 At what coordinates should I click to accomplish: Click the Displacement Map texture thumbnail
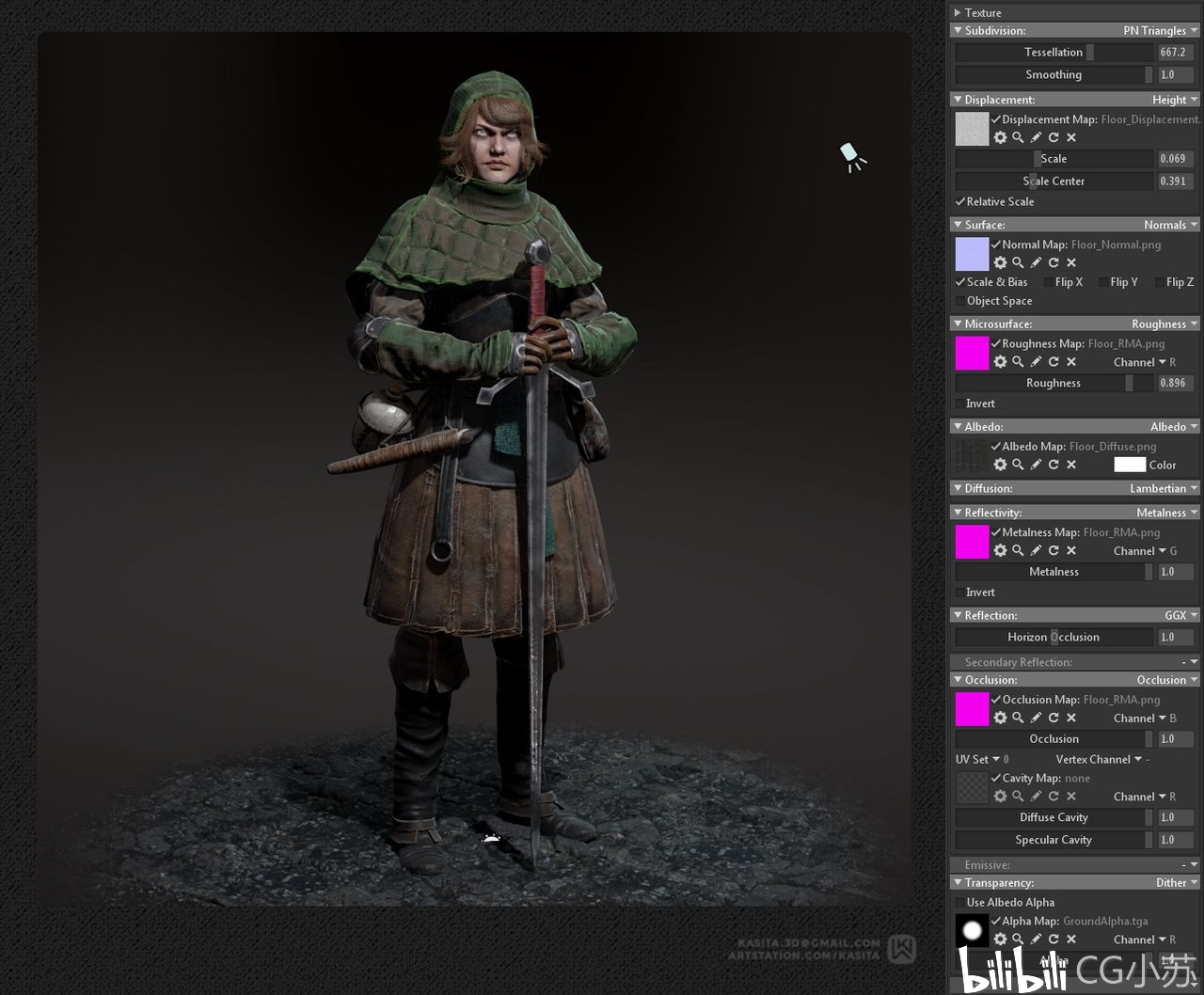(973, 129)
